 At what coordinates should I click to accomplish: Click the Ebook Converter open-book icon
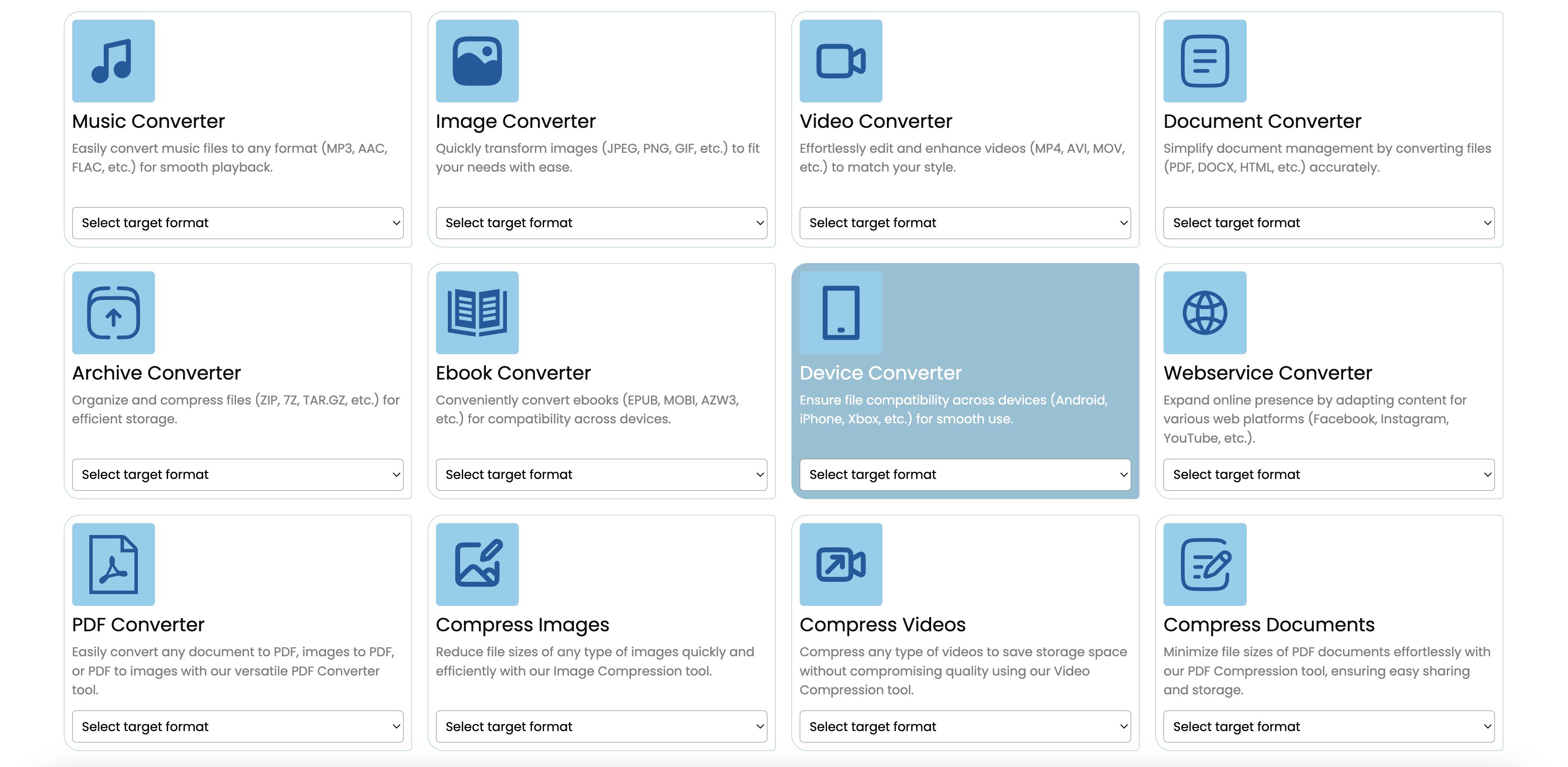pyautogui.click(x=477, y=313)
